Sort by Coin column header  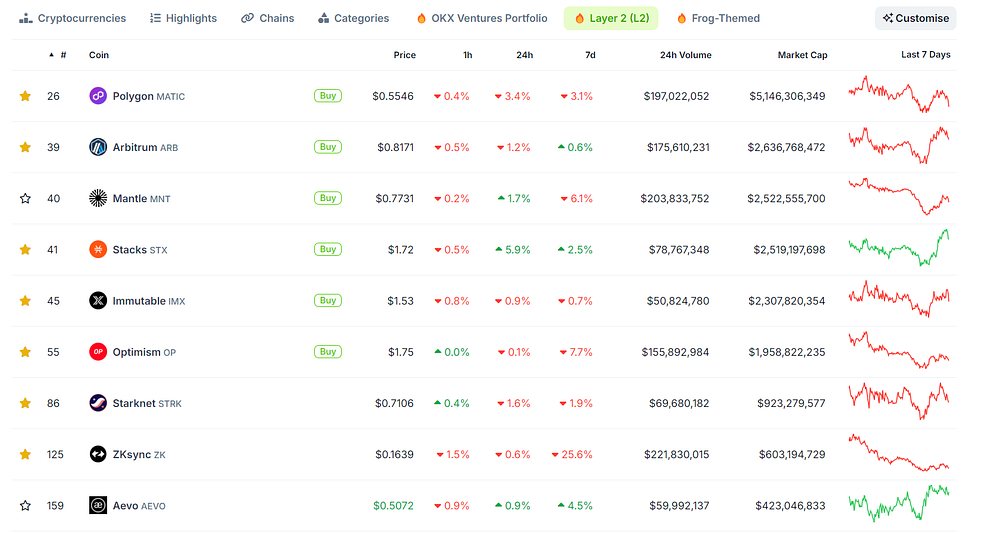(99, 55)
